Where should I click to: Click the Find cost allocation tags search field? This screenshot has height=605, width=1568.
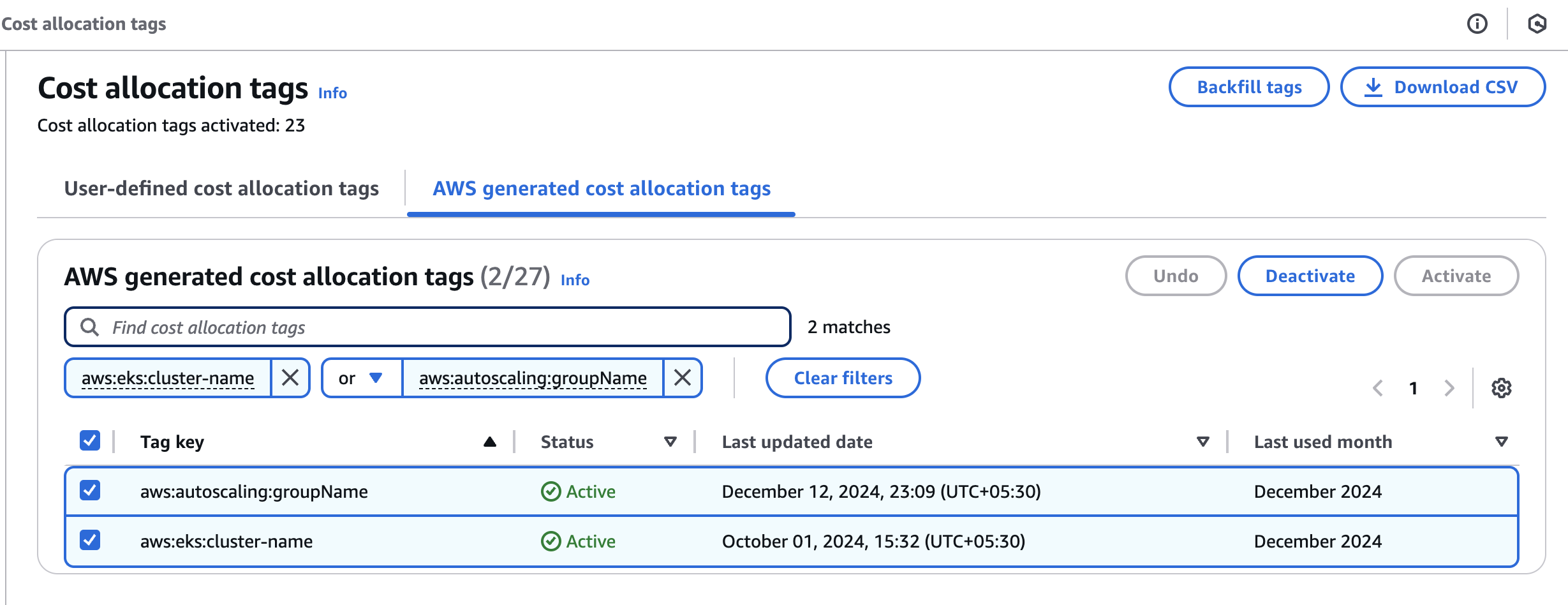point(427,327)
